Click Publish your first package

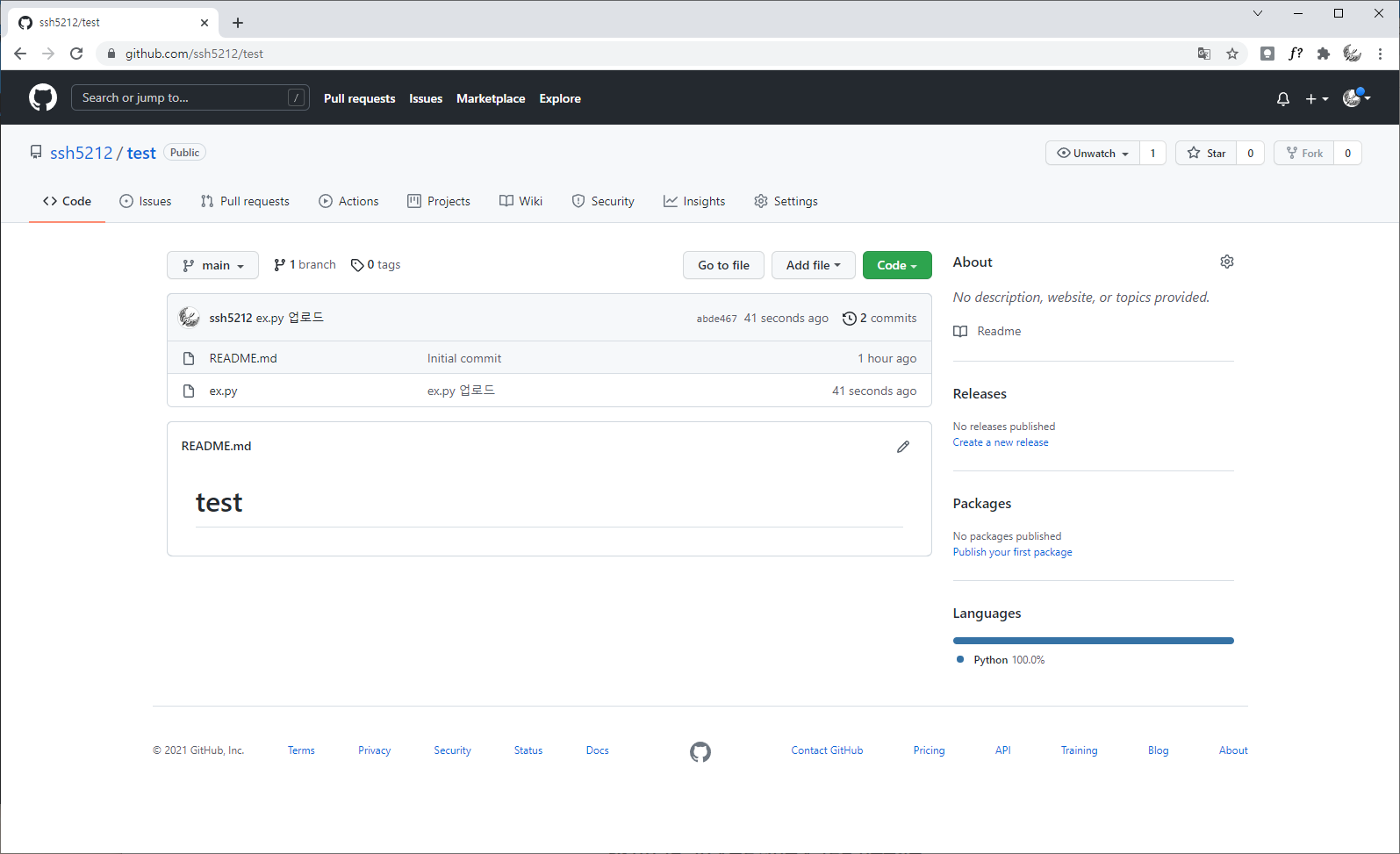[1013, 552]
